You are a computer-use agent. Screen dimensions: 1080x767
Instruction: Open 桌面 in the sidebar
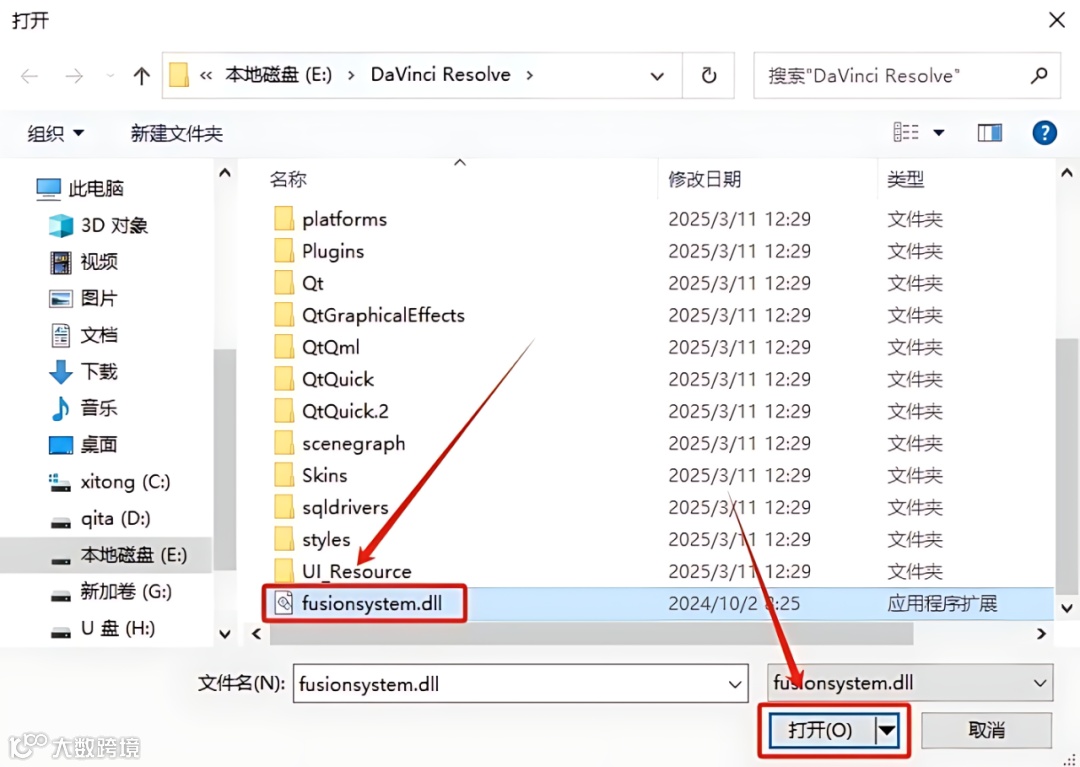(x=83, y=444)
